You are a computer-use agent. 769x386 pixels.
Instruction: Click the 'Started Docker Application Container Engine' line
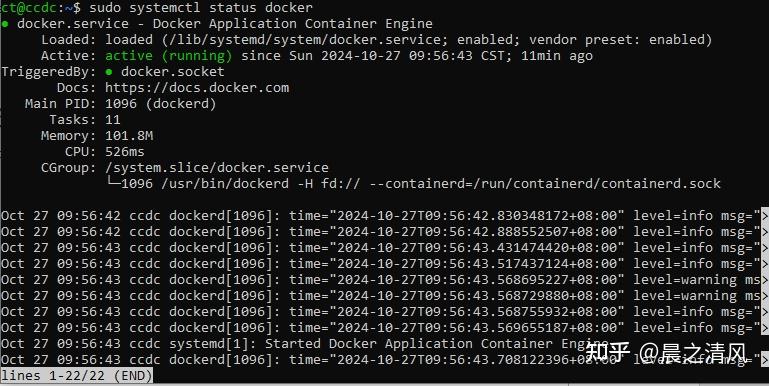pyautogui.click(x=436, y=344)
